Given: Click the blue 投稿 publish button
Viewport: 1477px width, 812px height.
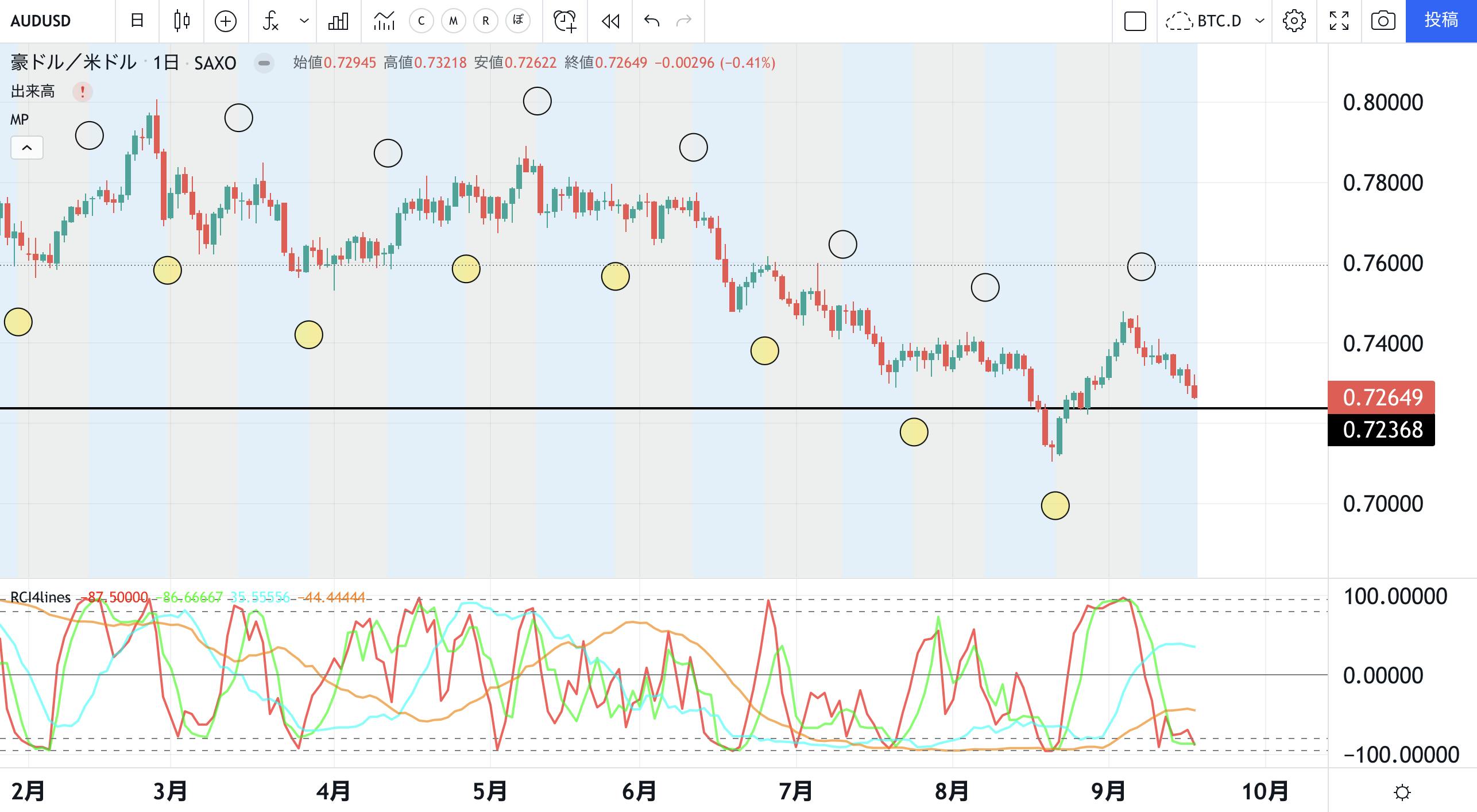Looking at the screenshot, I should 1441,21.
